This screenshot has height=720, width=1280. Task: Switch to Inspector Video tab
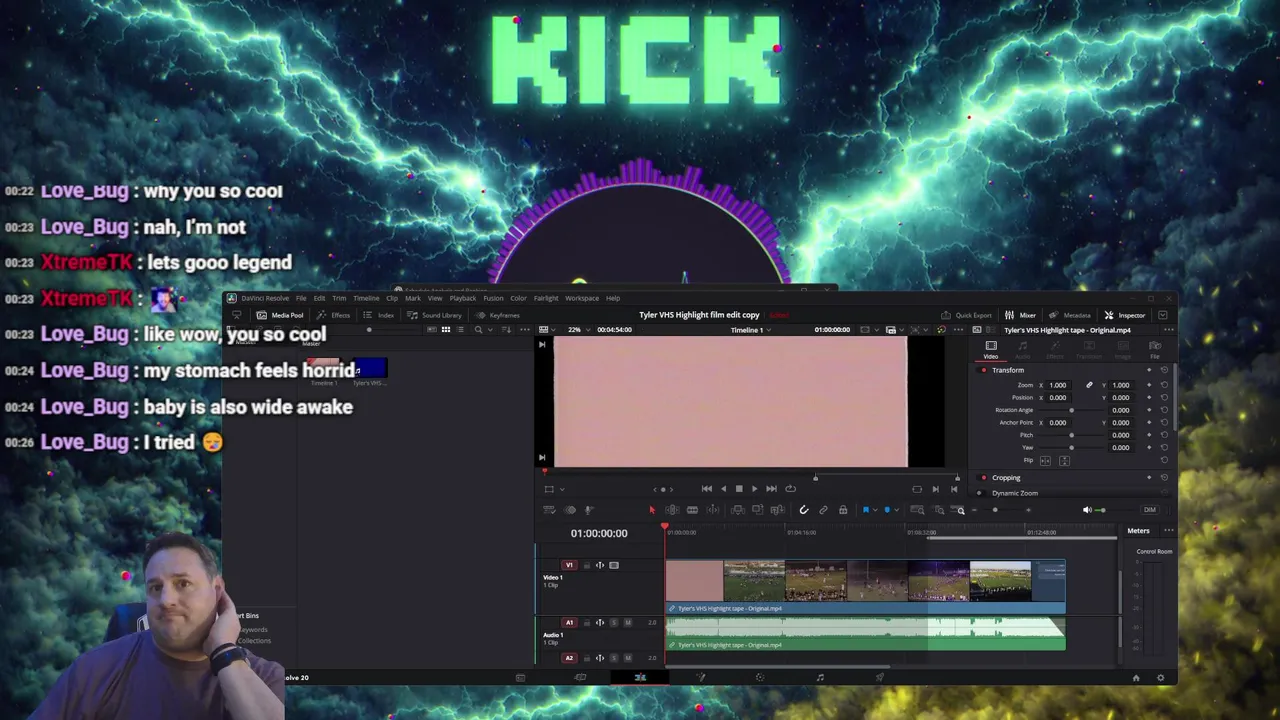coord(991,350)
